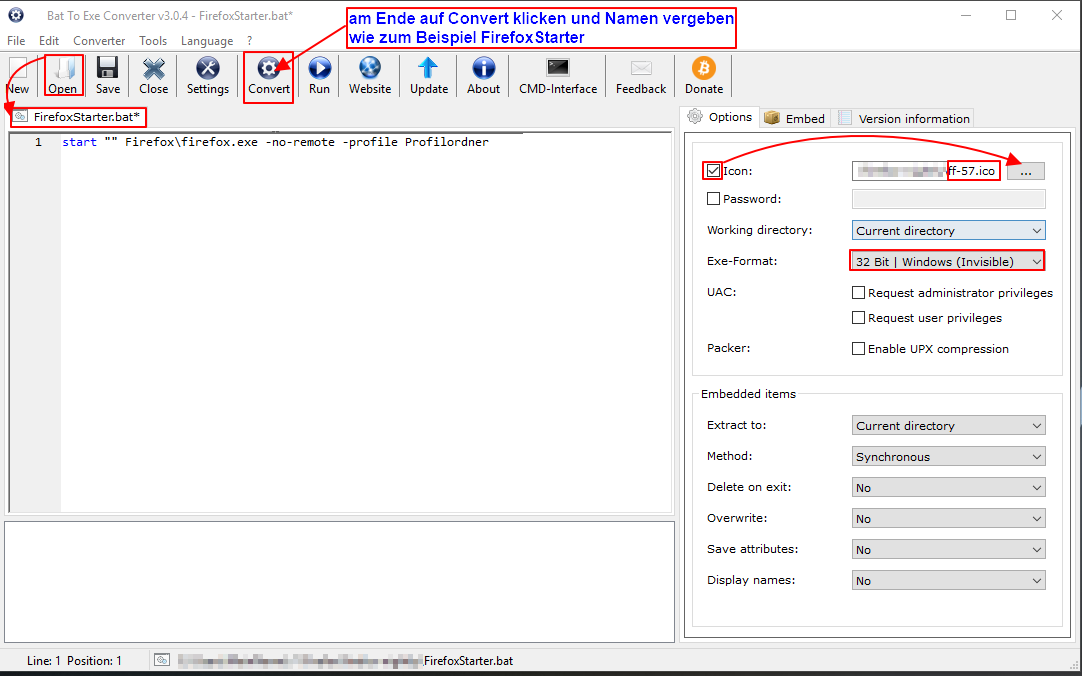Image resolution: width=1082 pixels, height=676 pixels.
Task: Switch to the Version information tab
Action: coord(904,119)
